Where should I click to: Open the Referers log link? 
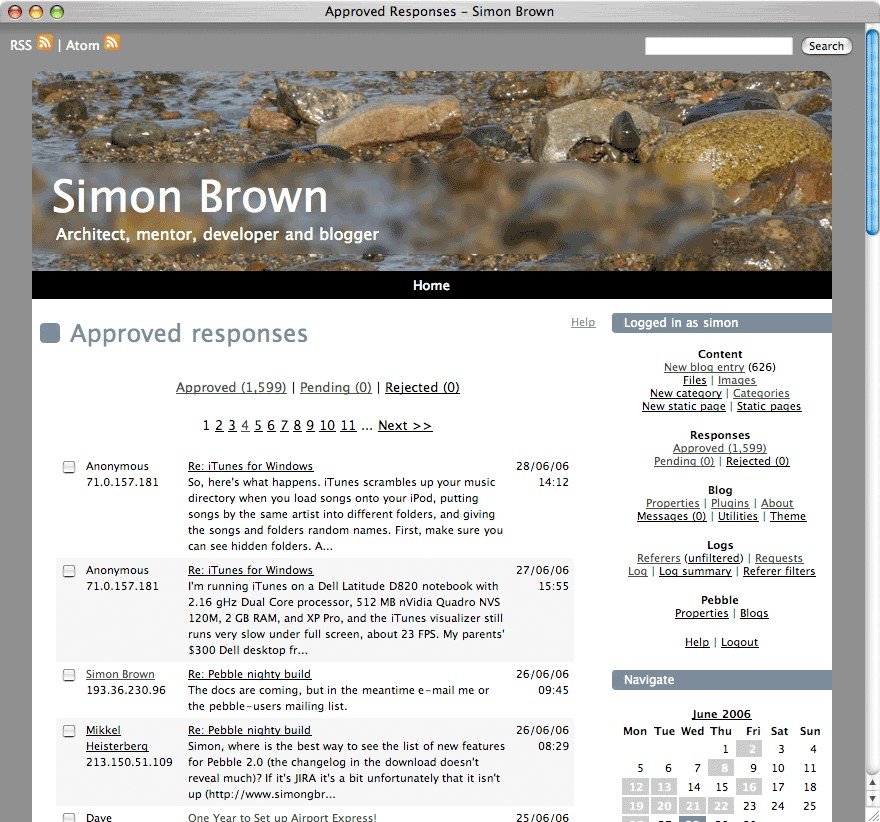[x=658, y=558]
